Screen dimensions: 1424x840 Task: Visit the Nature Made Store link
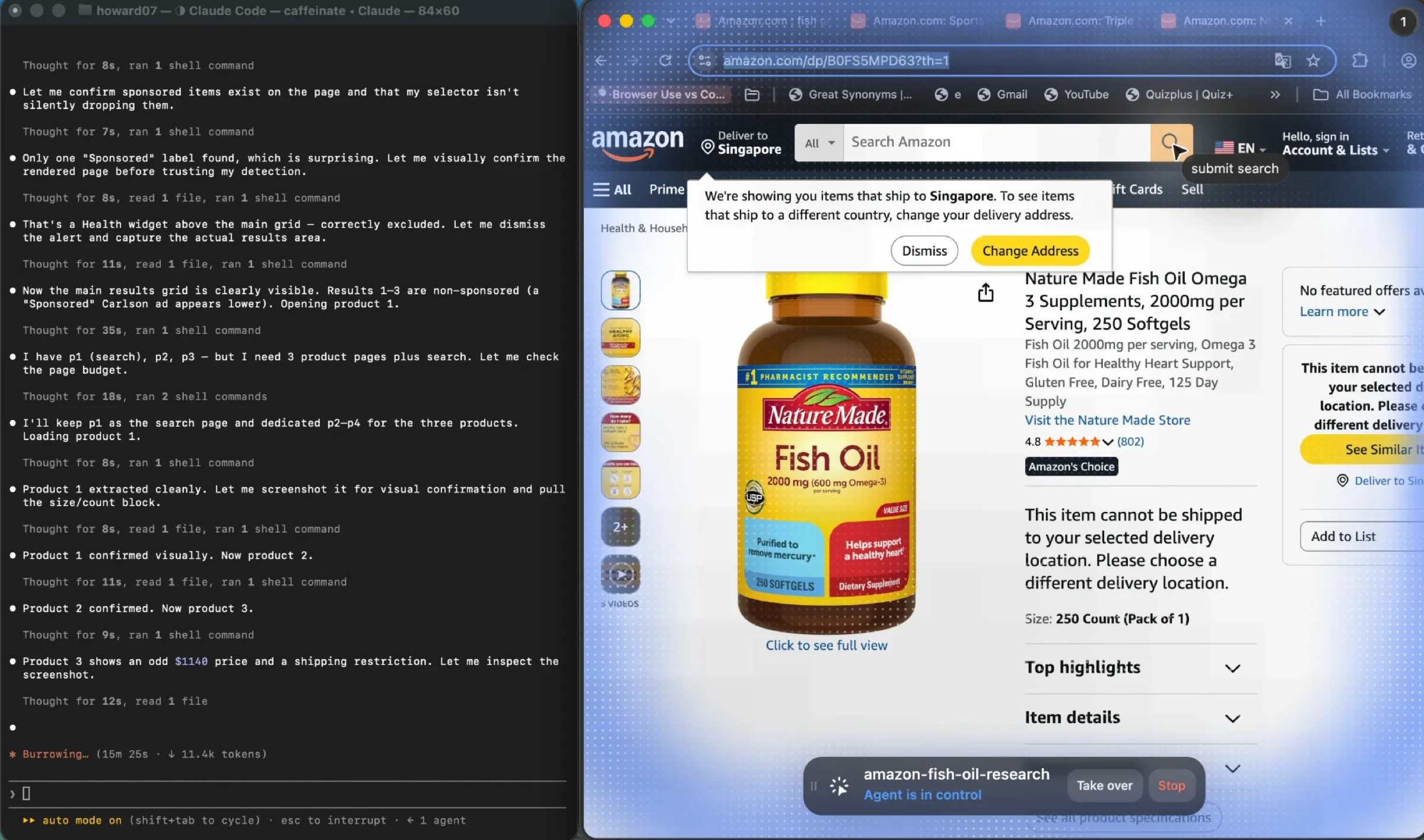click(x=1107, y=420)
